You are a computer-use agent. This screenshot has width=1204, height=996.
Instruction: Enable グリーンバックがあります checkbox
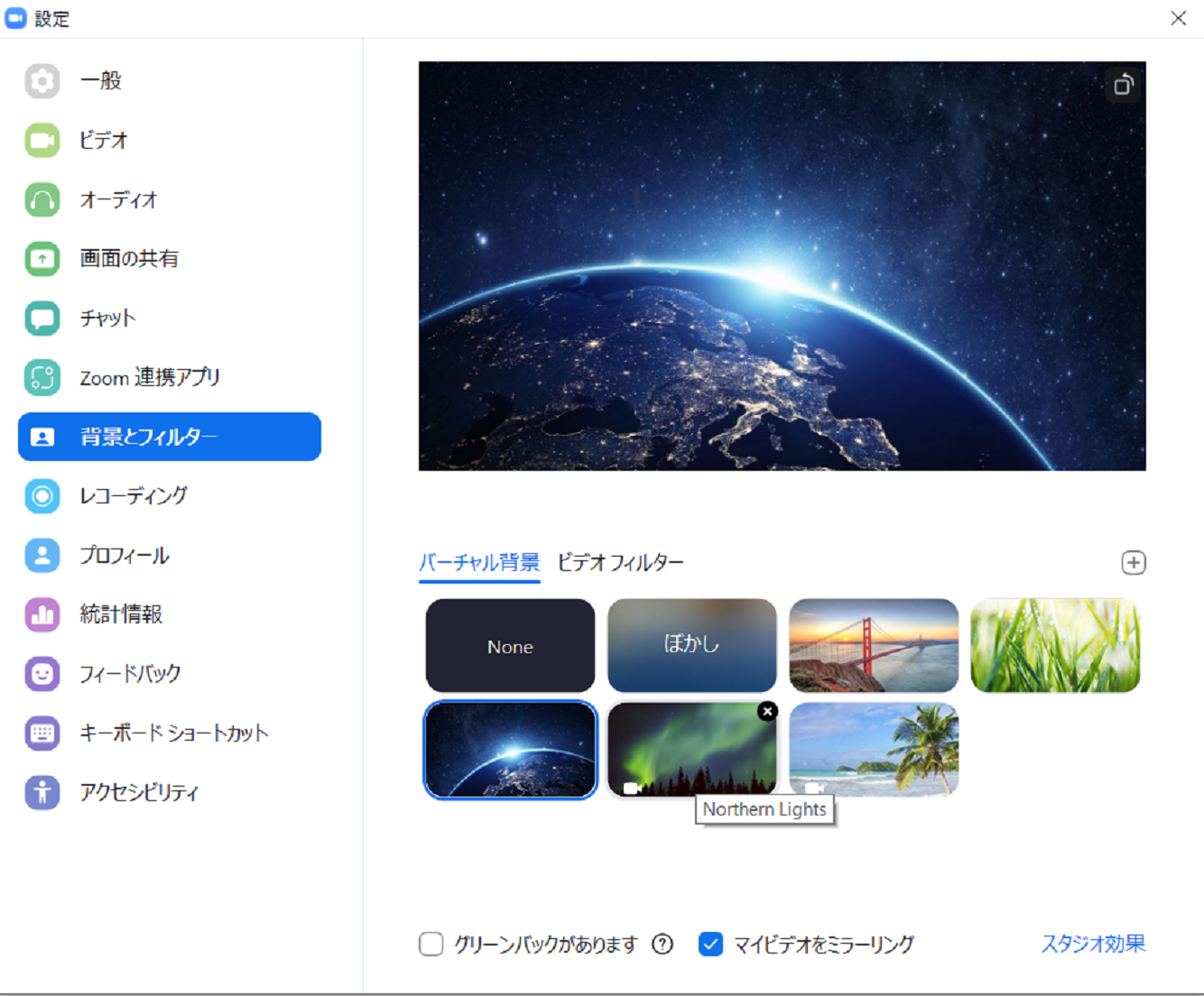pyautogui.click(x=431, y=945)
